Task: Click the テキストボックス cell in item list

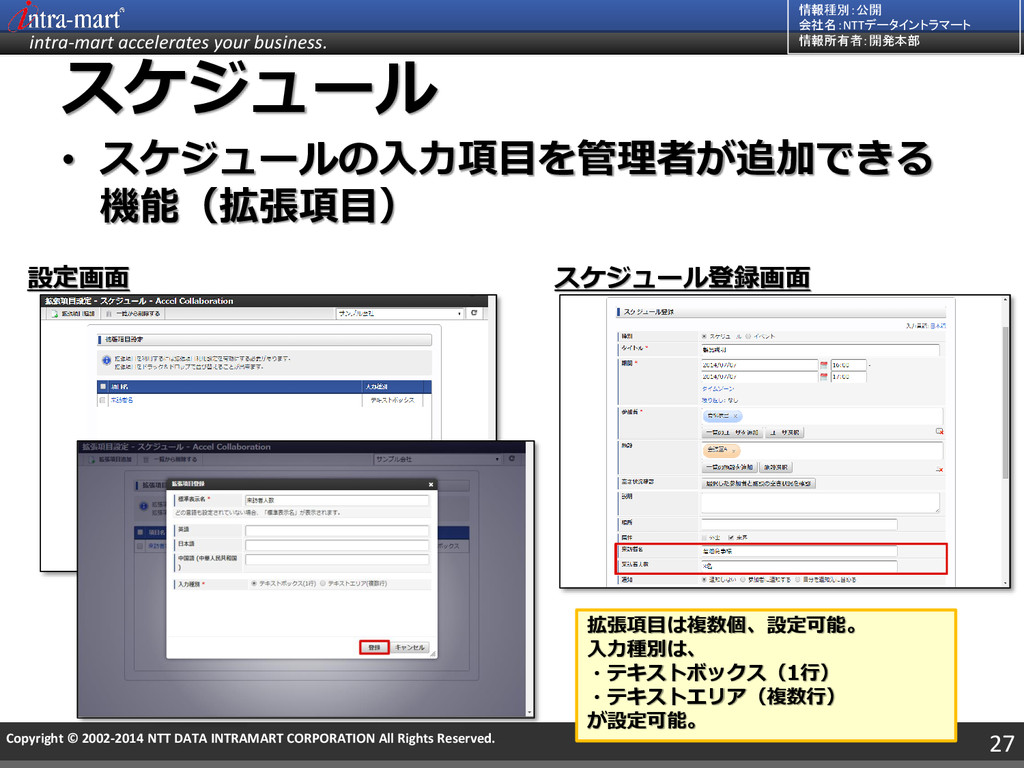Action: 392,400
